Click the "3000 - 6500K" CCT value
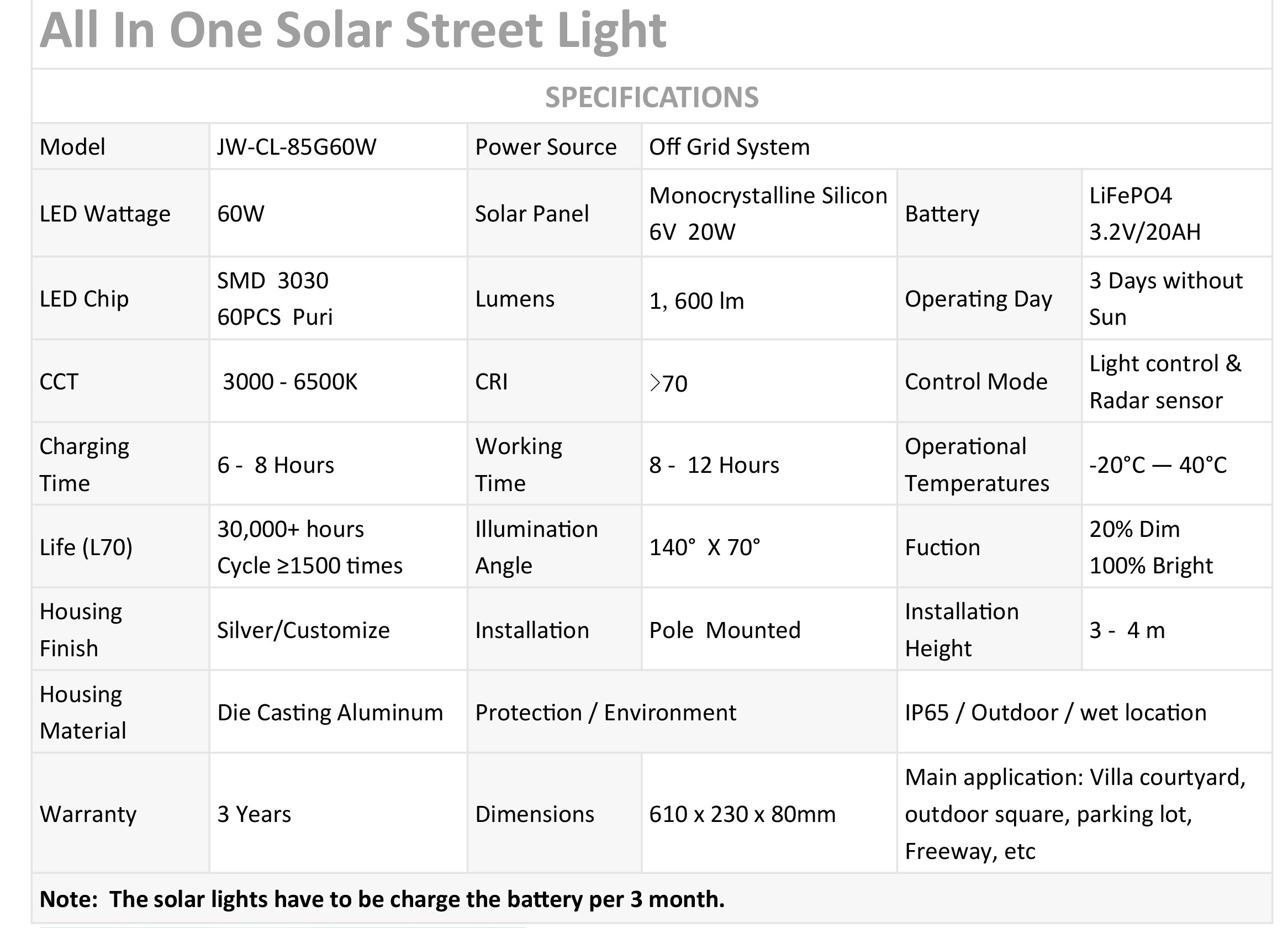This screenshot has height=928, width=1288. [x=289, y=382]
